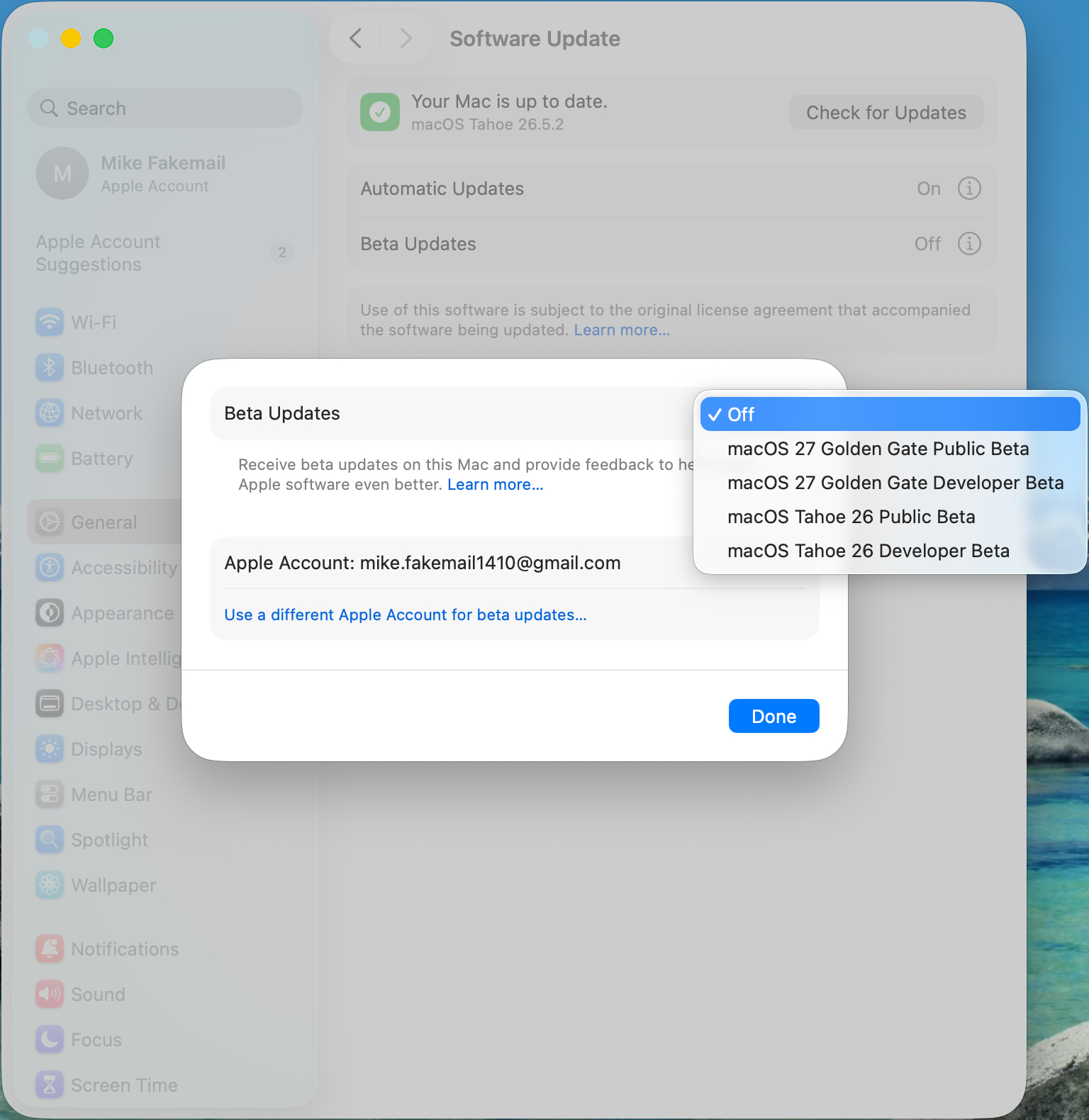Open Displays settings icon
The image size is (1089, 1120).
point(50,749)
